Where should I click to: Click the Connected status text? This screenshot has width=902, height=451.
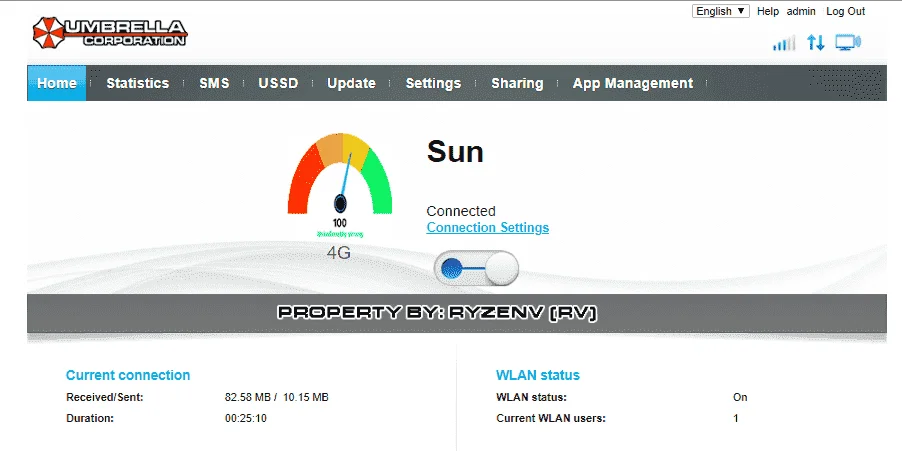click(461, 211)
